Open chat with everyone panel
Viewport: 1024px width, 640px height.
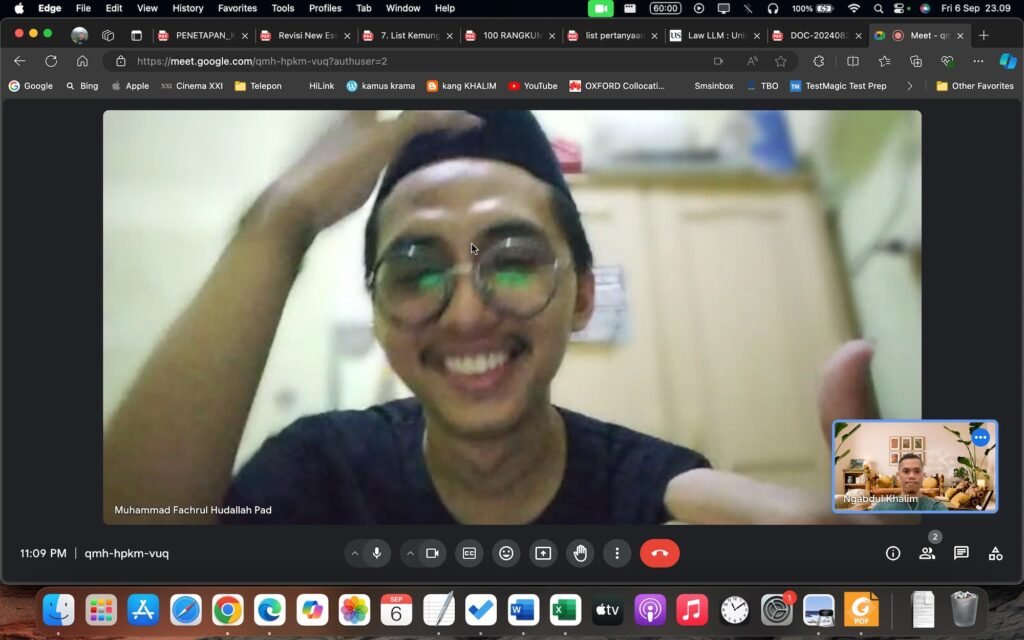pos(961,553)
